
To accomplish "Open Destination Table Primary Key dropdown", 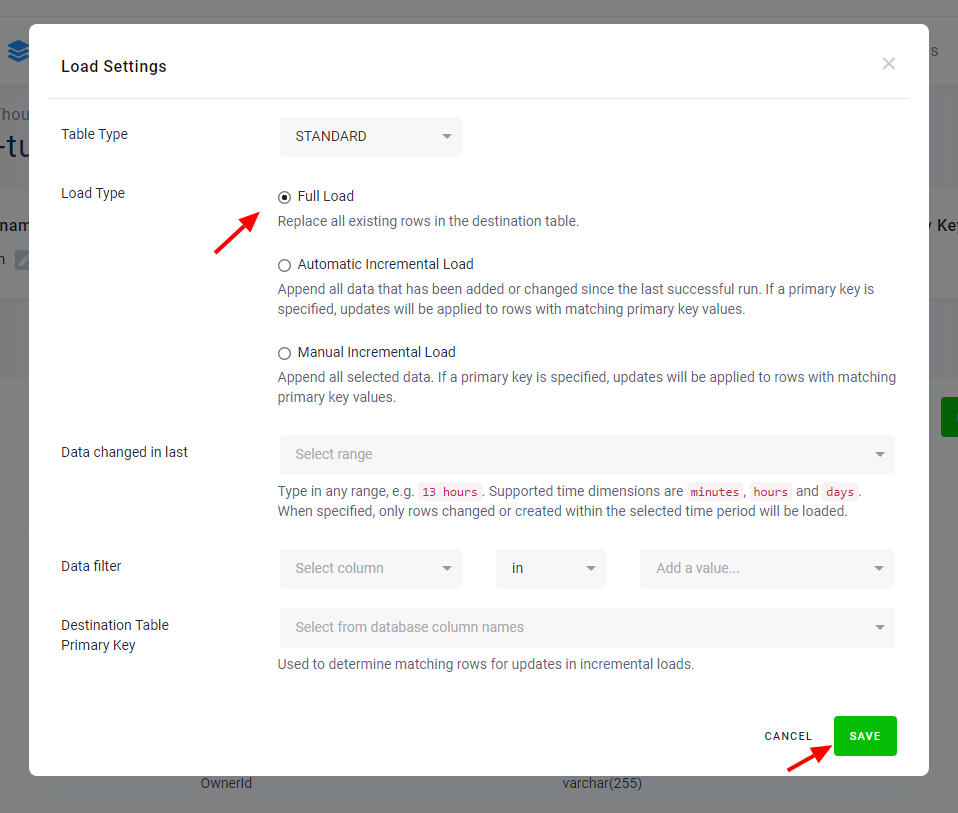I will pos(587,627).
